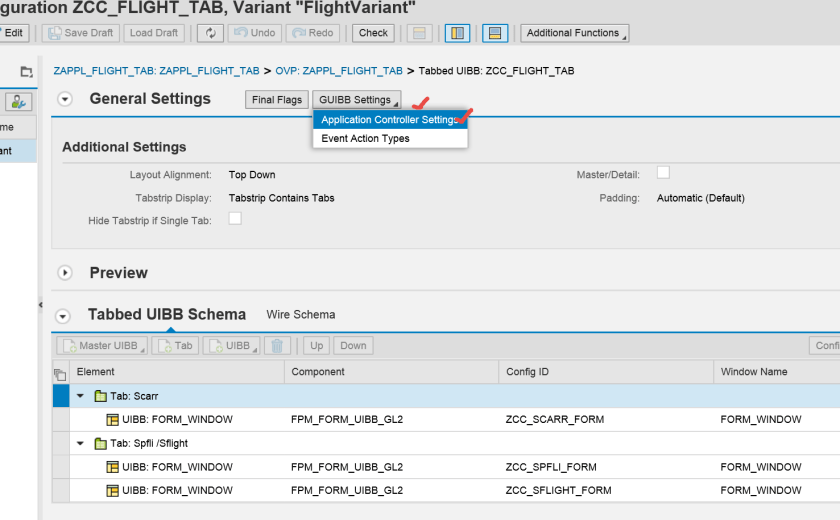This screenshot has width=840, height=520.
Task: Open the Additional Functions dropdown
Action: pyautogui.click(x=575, y=33)
